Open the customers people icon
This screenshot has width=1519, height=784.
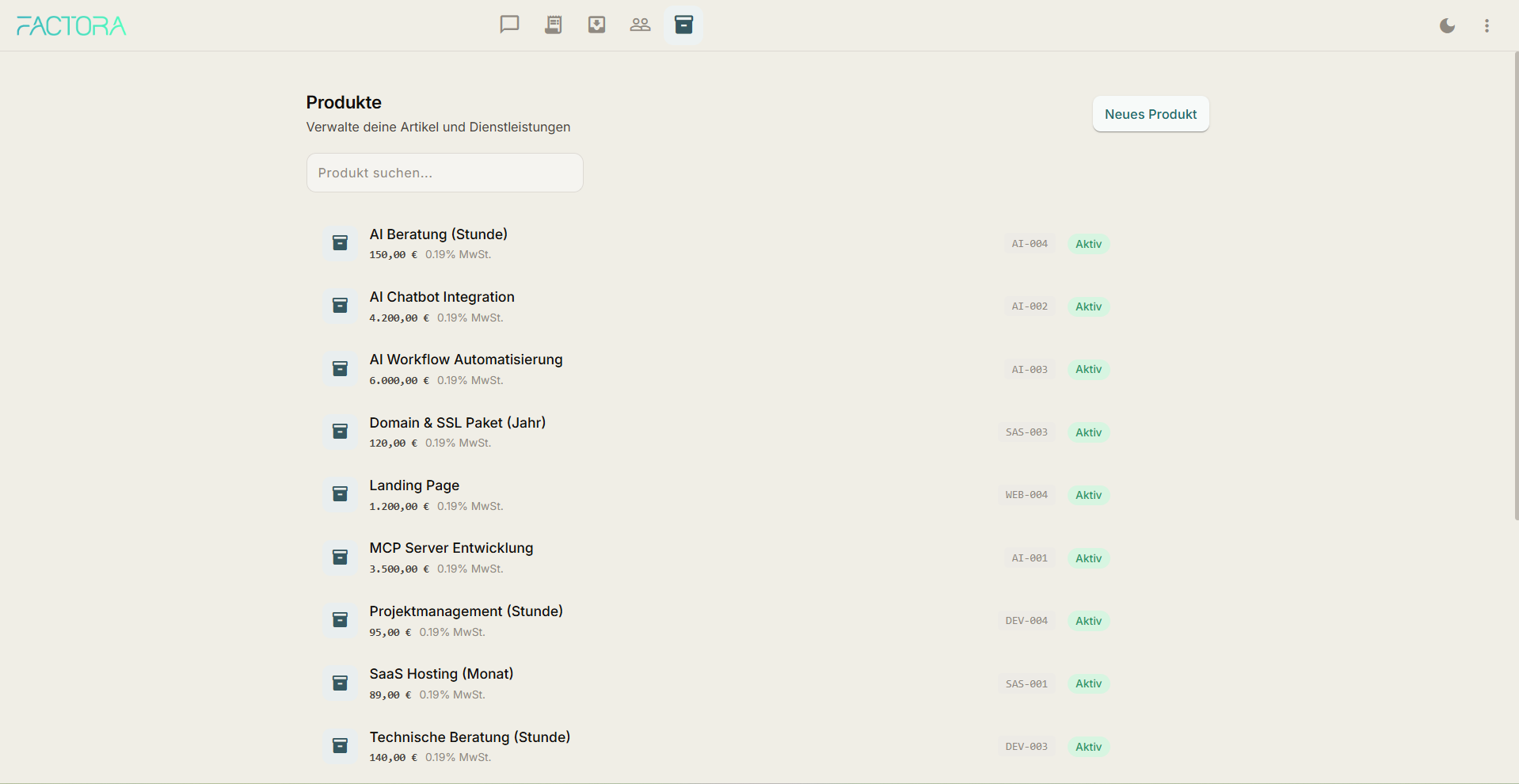pos(640,25)
